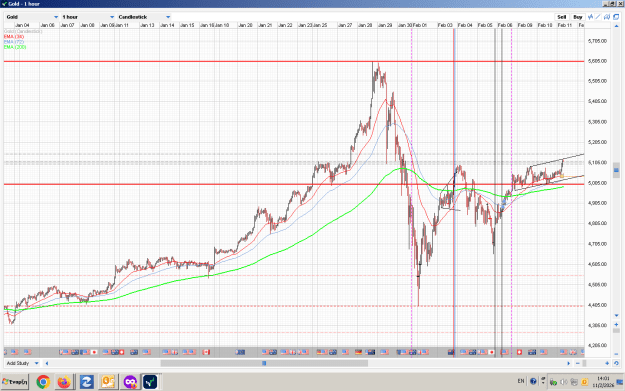Click the EMA (200) legend label
This screenshot has width=625, height=391.
coord(15,47)
